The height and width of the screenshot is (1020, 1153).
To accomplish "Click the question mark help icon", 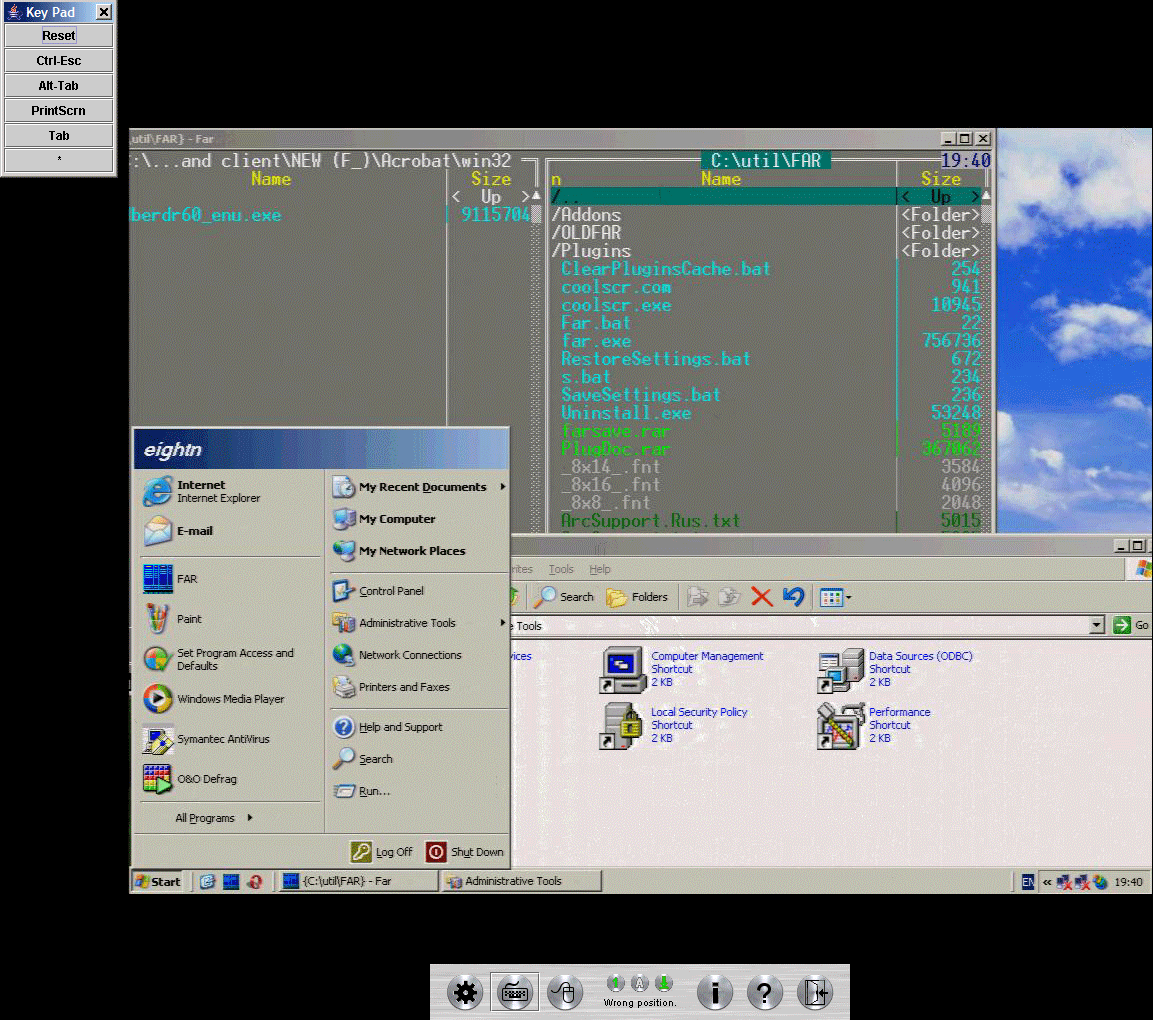I will pos(764,993).
